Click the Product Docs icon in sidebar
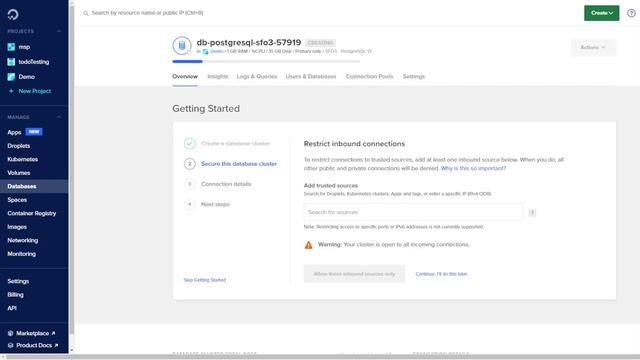Image resolution: width=640 pixels, height=360 pixels. [11, 345]
